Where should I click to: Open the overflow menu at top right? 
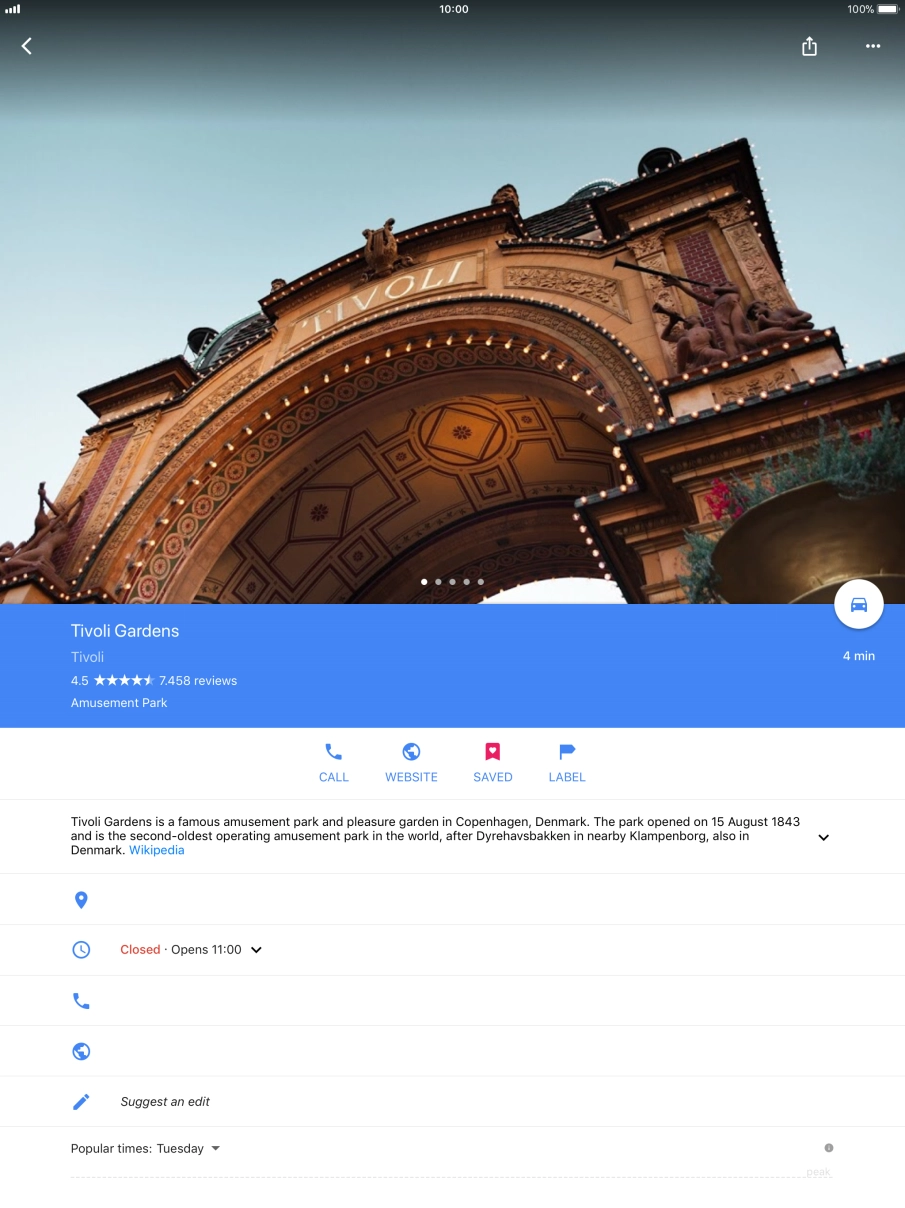(872, 46)
